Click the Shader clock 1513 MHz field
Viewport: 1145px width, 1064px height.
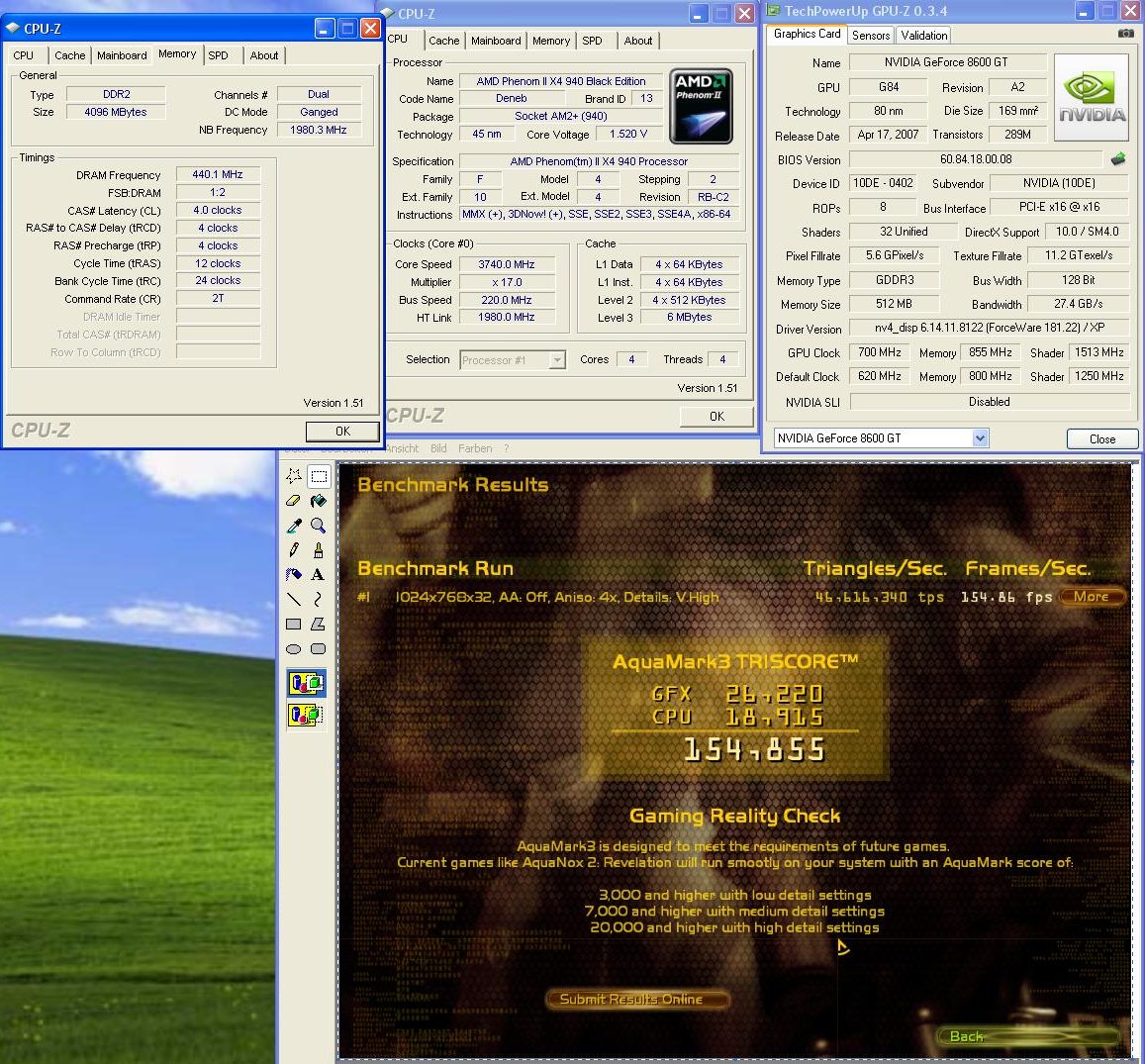tap(1098, 352)
